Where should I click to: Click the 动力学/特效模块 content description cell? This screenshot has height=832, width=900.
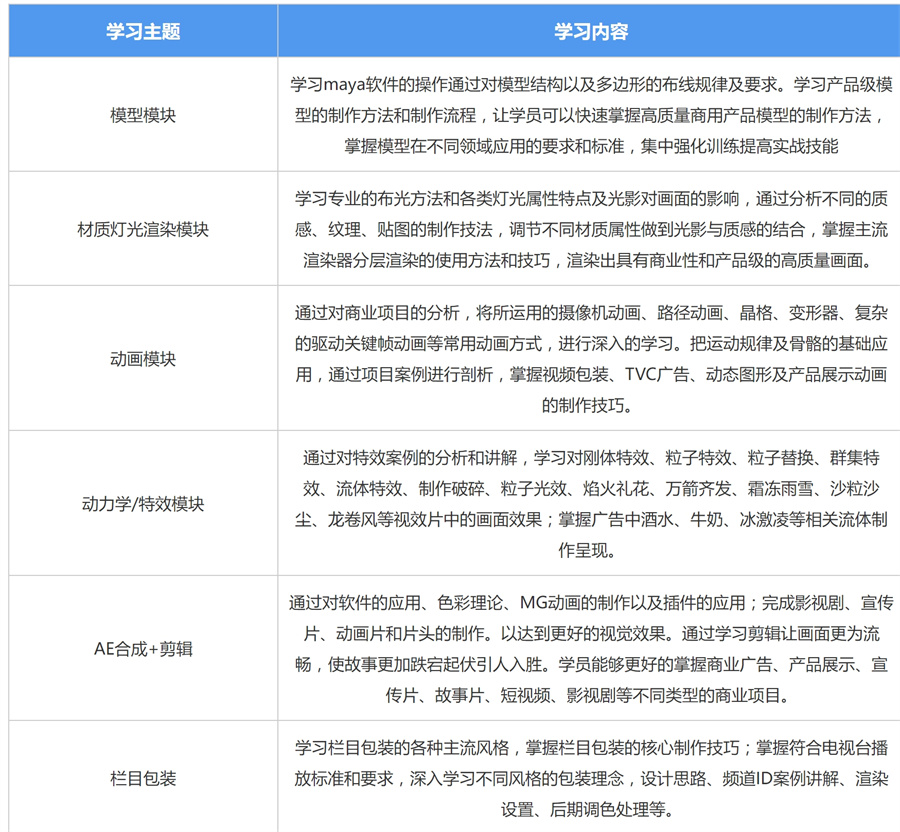588,503
